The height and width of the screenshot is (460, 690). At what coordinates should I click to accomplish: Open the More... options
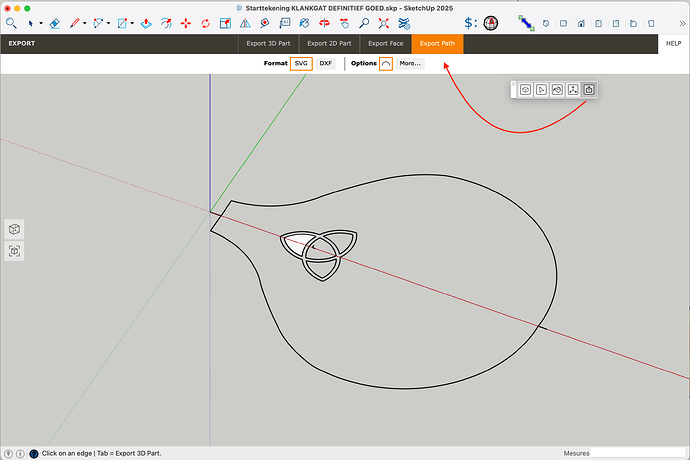(x=410, y=63)
